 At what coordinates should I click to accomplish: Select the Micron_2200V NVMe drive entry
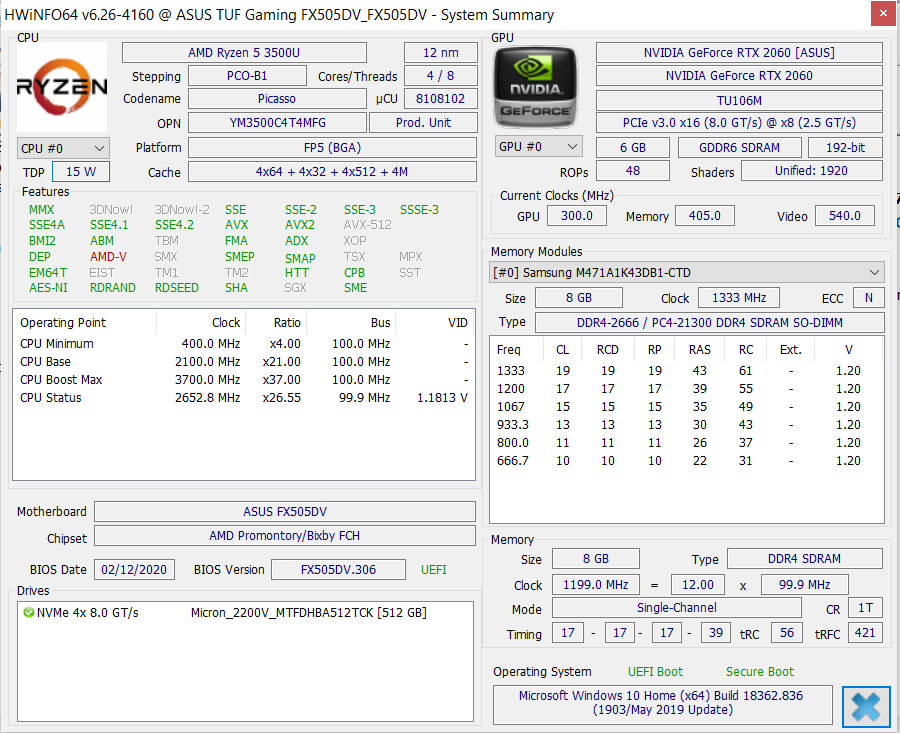coord(245,612)
